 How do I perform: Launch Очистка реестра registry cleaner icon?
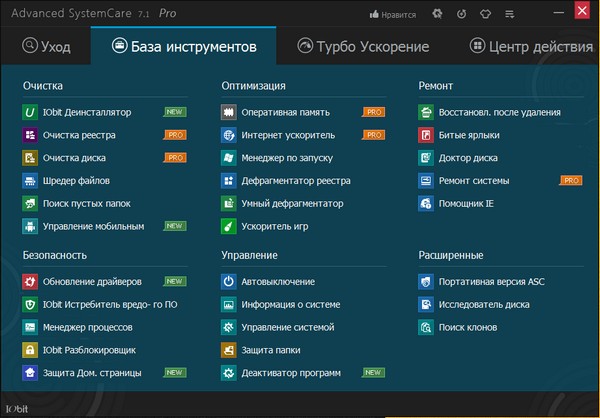(x=29, y=135)
